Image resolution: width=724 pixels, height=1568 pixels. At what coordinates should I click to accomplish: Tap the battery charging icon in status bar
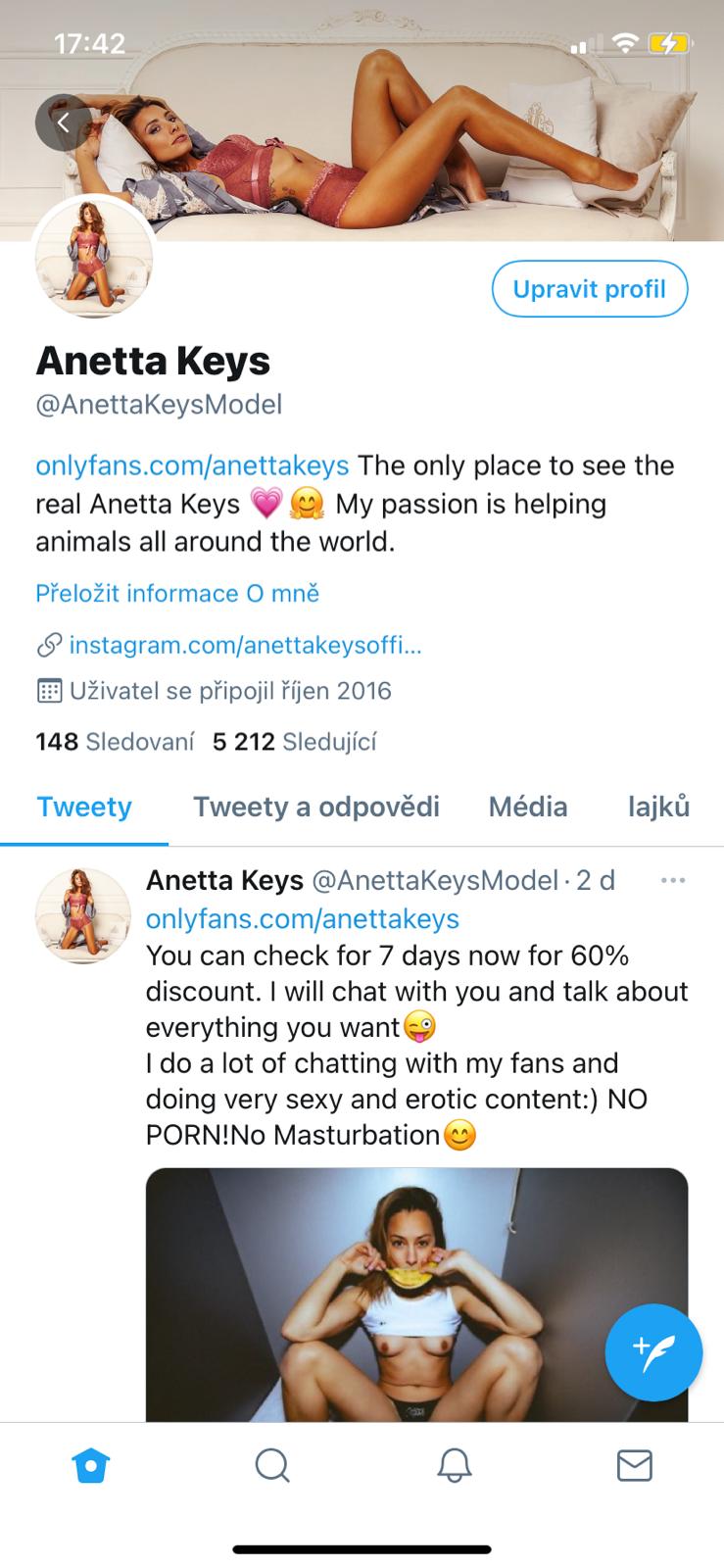[670, 44]
